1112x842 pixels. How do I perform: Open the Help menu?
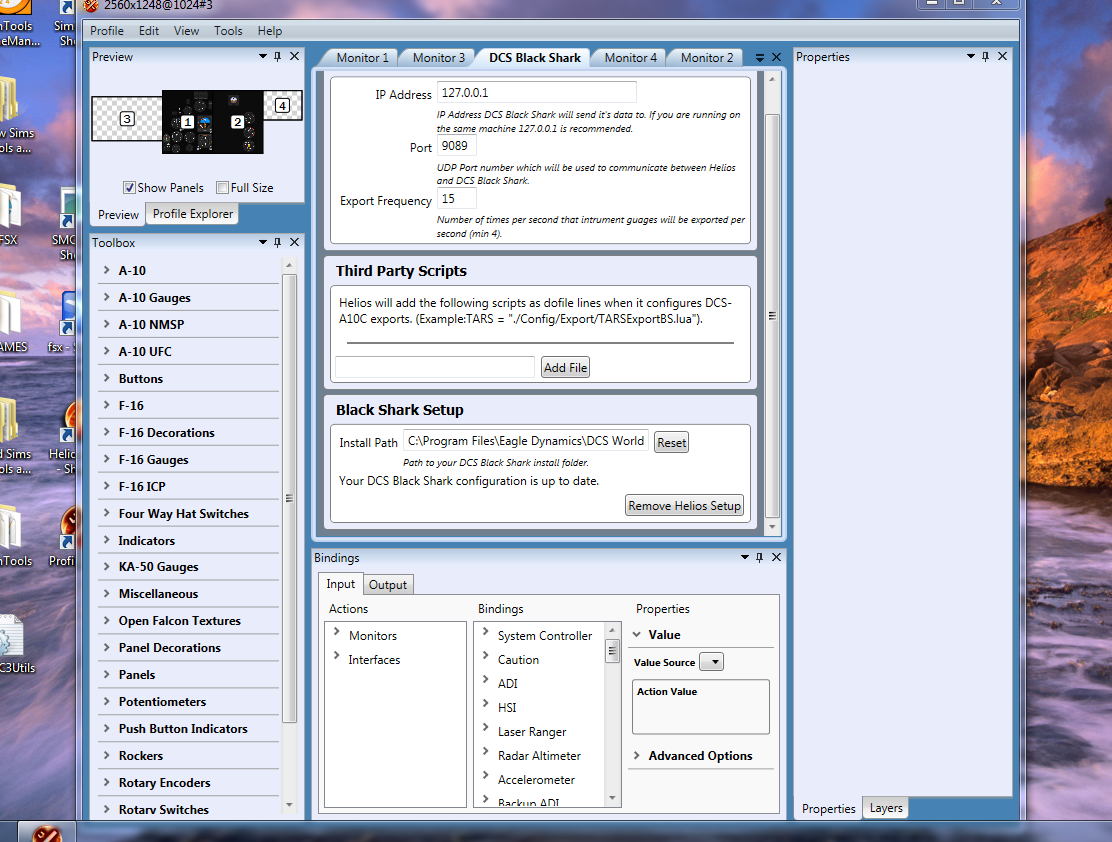click(x=269, y=31)
